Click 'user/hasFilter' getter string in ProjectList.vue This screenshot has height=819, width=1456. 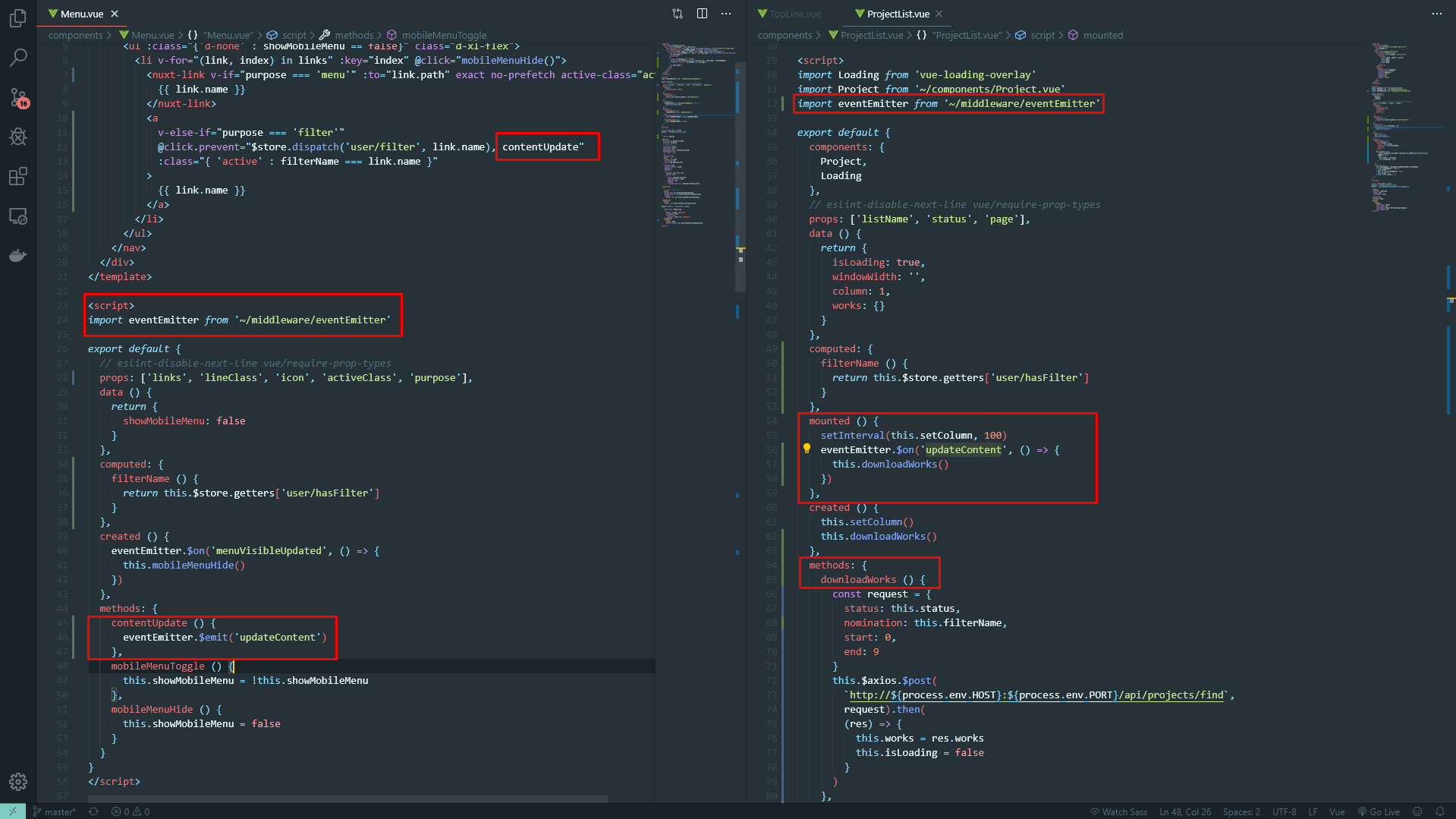coord(1036,377)
